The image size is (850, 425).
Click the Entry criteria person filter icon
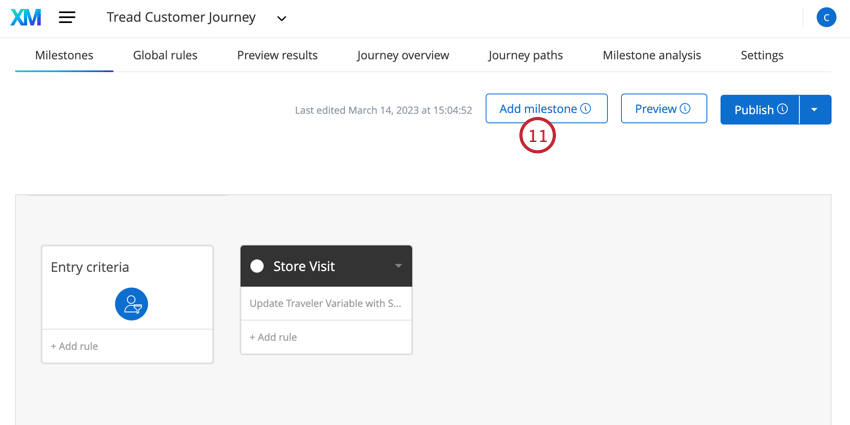tap(131, 304)
